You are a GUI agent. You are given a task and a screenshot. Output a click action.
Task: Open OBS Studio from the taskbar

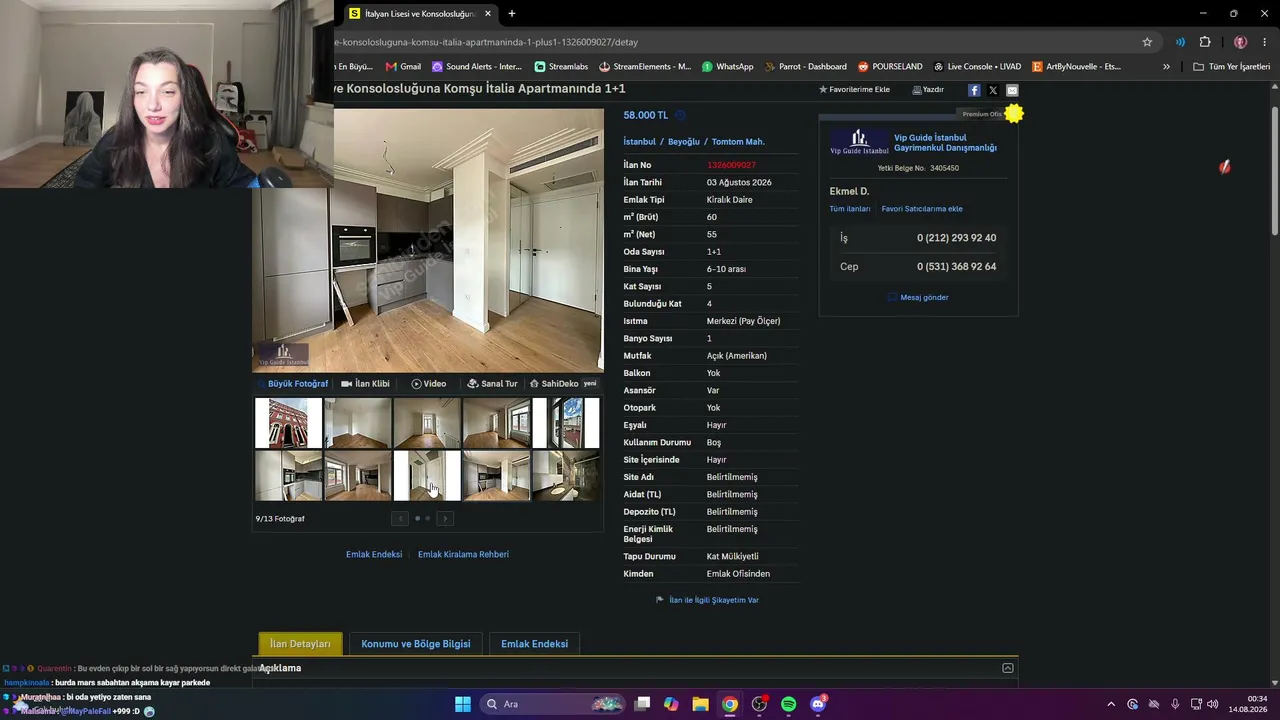point(760,704)
